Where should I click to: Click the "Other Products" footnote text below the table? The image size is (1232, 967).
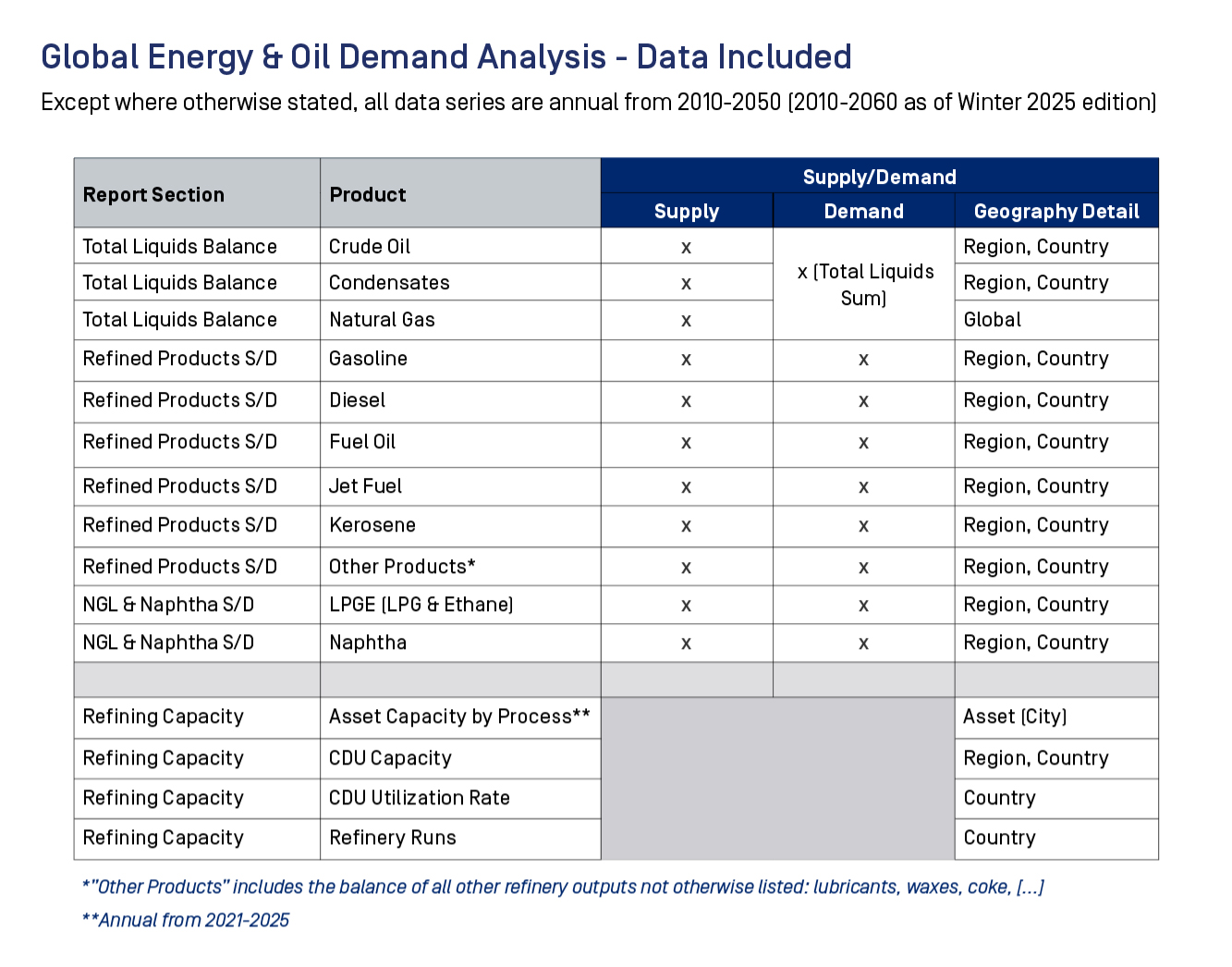(563, 887)
